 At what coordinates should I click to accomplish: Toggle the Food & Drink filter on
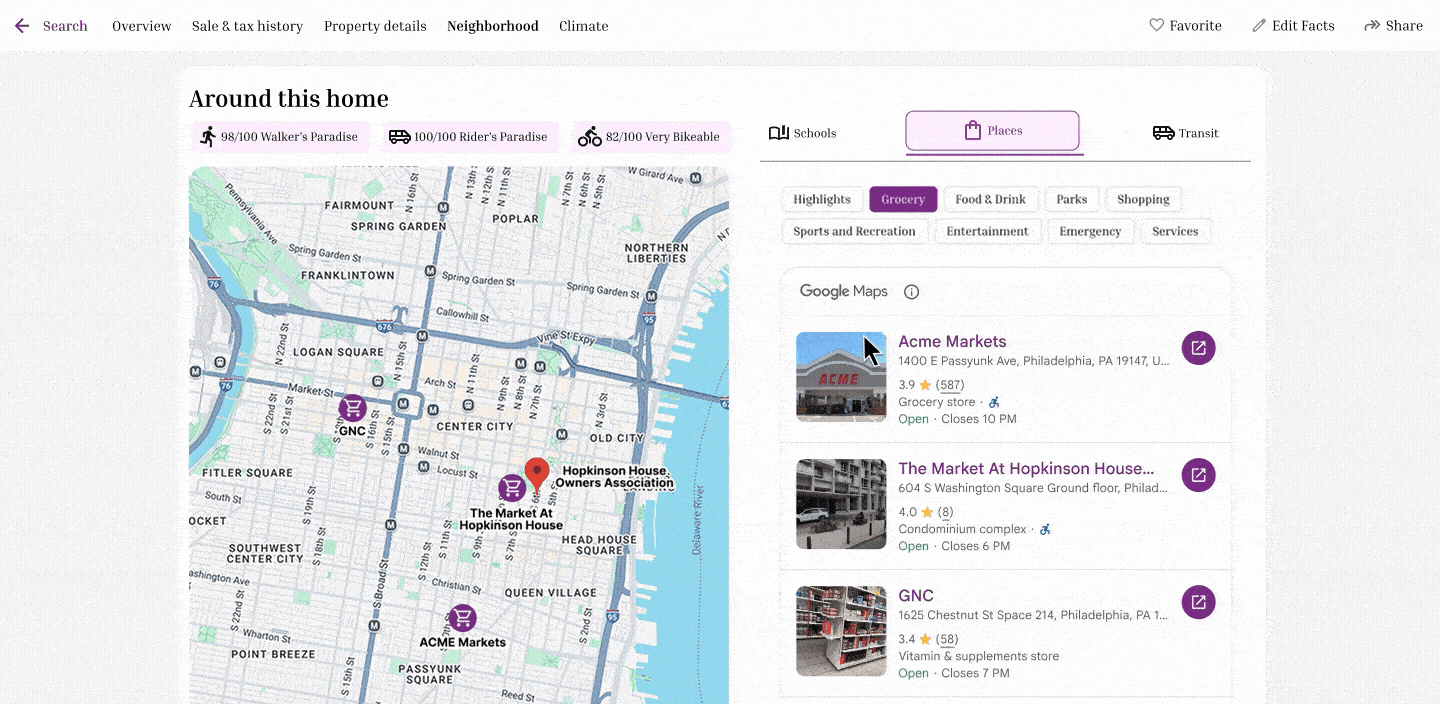pyautogui.click(x=990, y=199)
